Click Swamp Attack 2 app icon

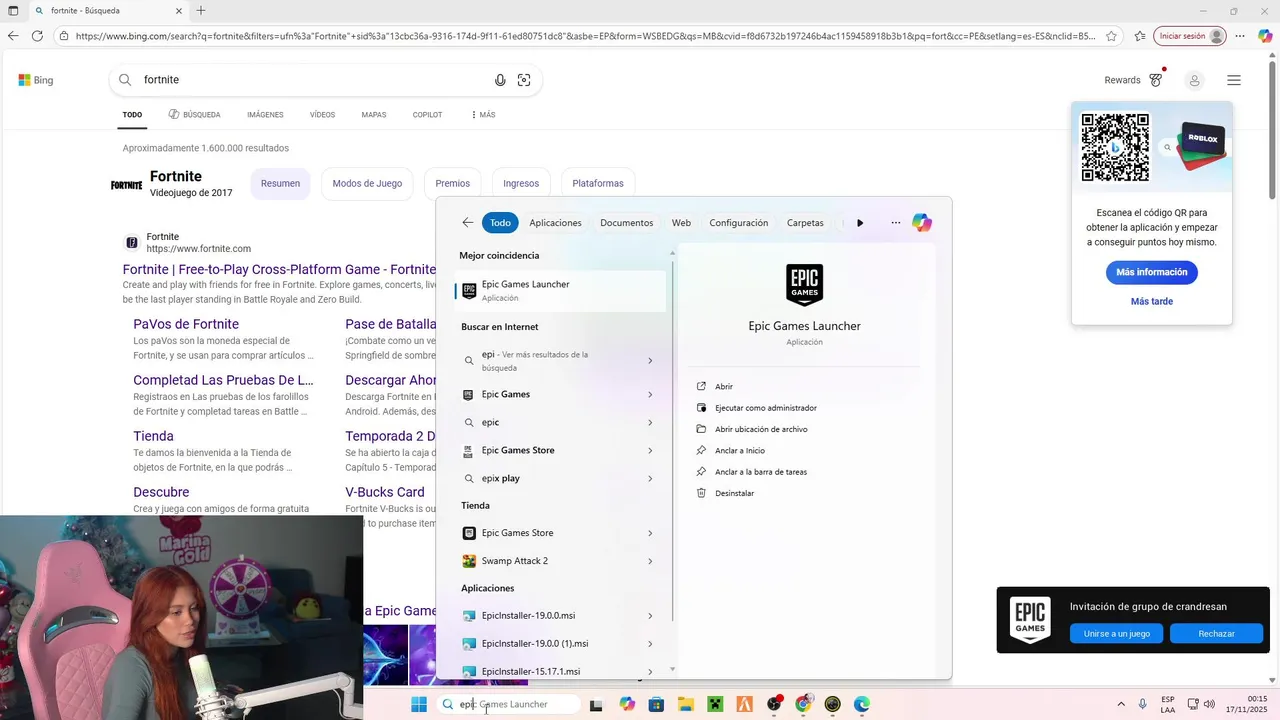[x=469, y=561]
